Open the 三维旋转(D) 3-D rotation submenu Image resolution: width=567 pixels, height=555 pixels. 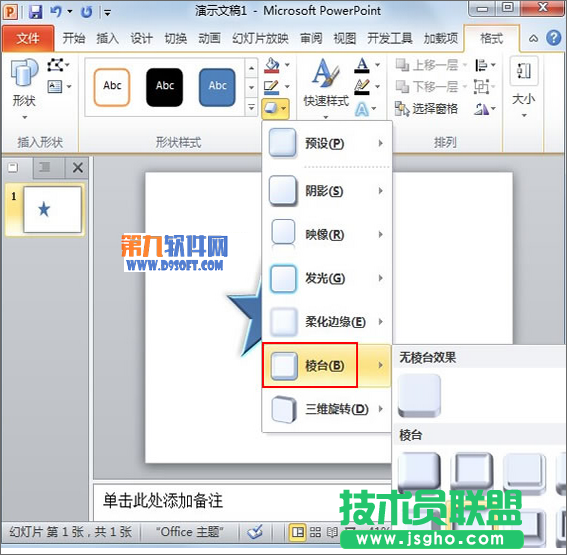point(327,409)
